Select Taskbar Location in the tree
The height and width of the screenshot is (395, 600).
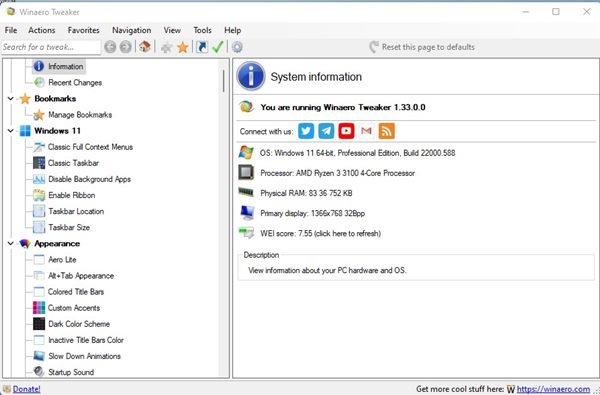pyautogui.click(x=76, y=211)
